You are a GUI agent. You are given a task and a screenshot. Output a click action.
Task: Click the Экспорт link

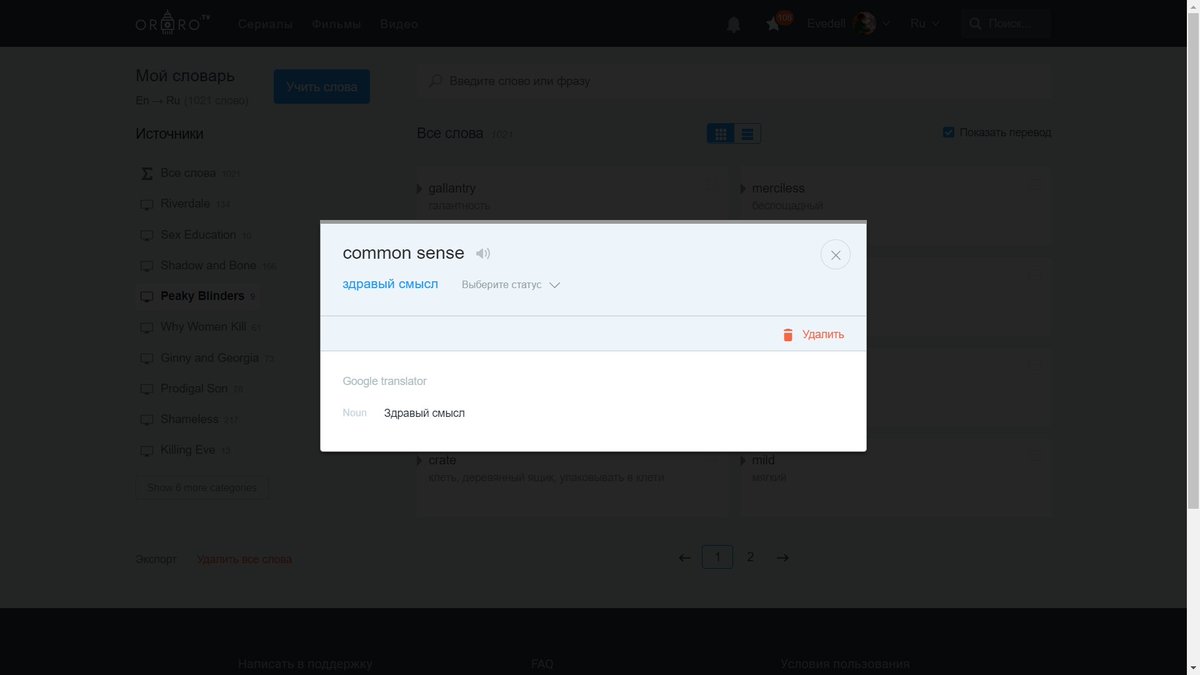(156, 559)
